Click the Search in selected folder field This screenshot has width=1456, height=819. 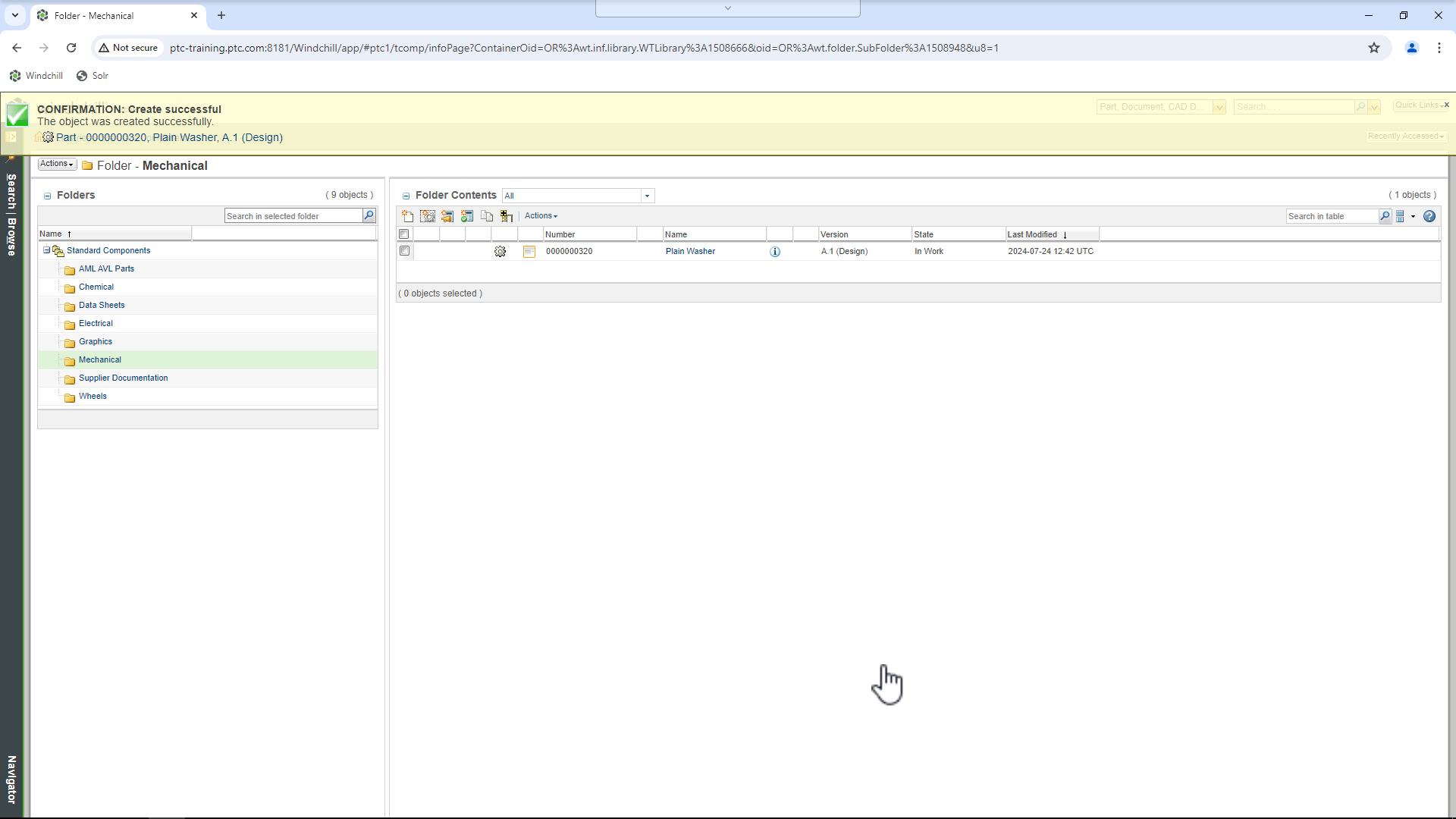coord(293,216)
